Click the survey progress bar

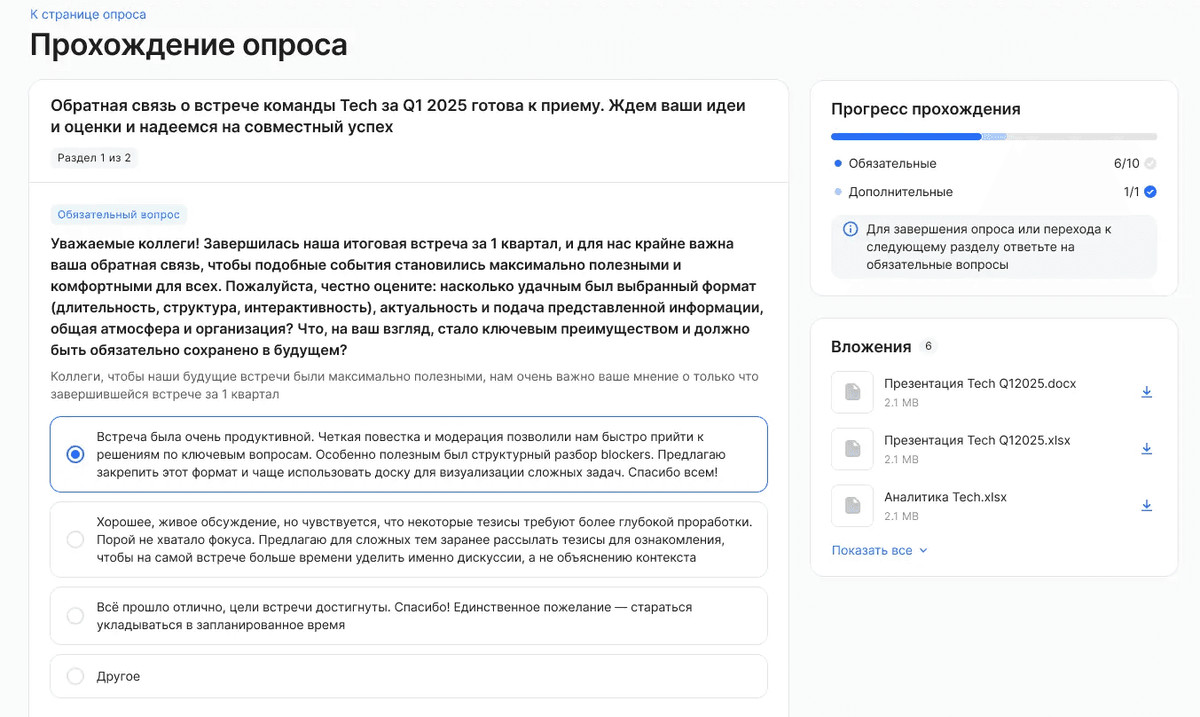click(993, 136)
